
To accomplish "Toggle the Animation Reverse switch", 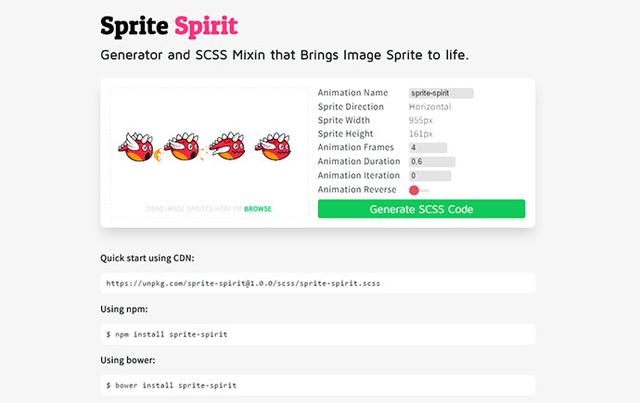I will [x=419, y=190].
